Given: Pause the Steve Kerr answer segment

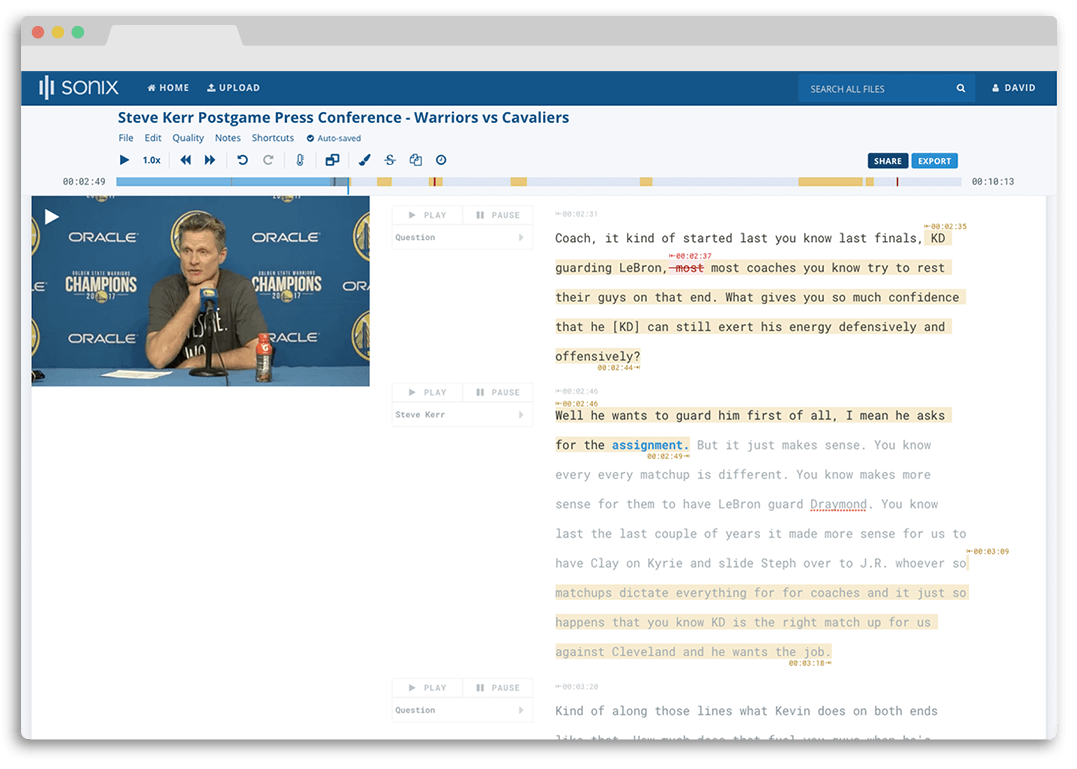Looking at the screenshot, I should (497, 392).
